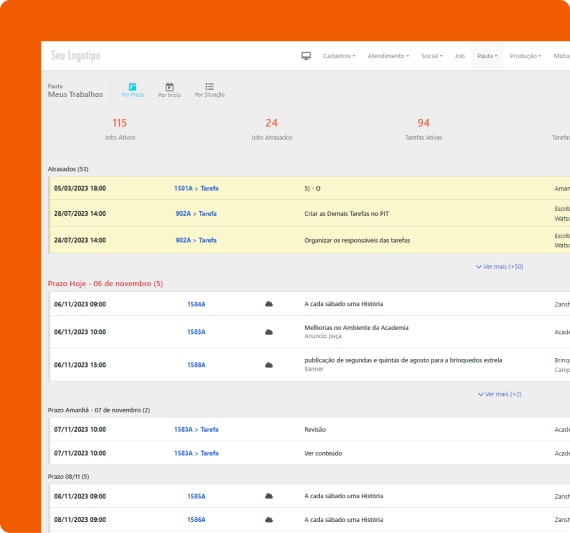Open the Cadastros dropdown menu
570x533 pixels.
coord(339,56)
